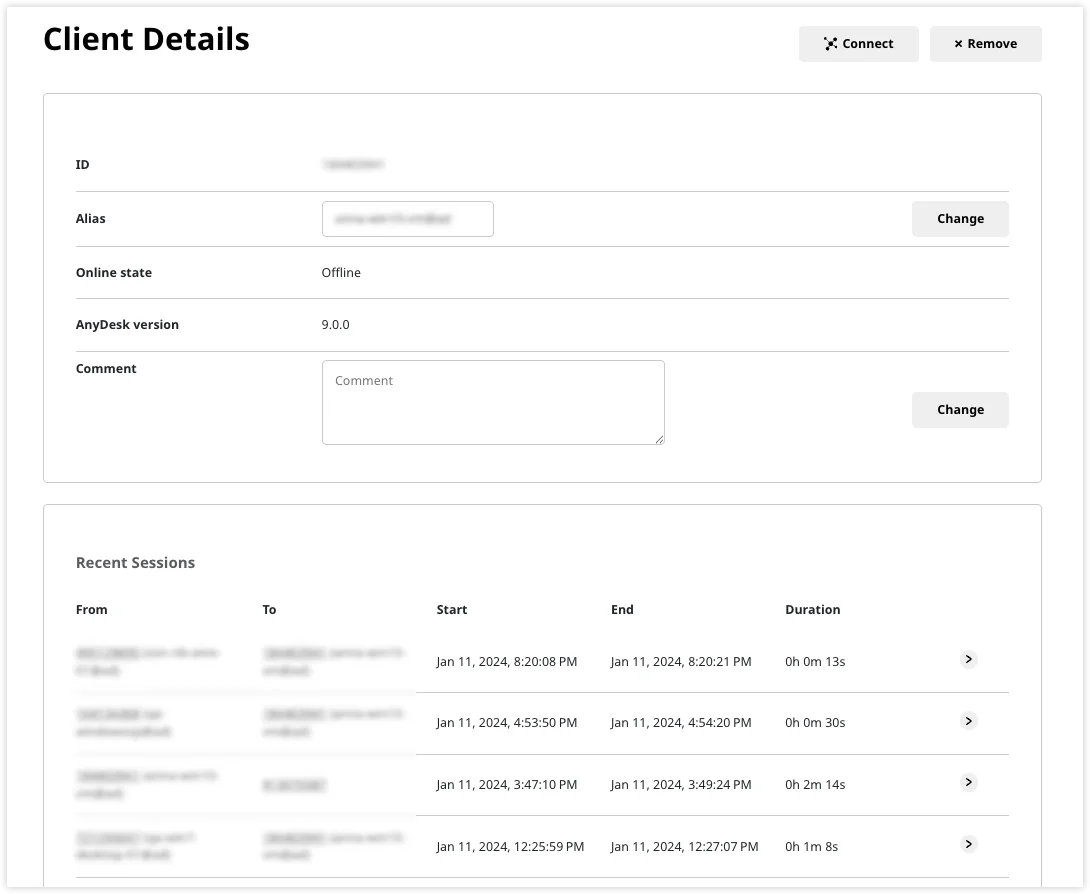Image resolution: width=1090 pixels, height=894 pixels.
Task: Select the 0h 0m 30s duration
Action: pos(815,723)
